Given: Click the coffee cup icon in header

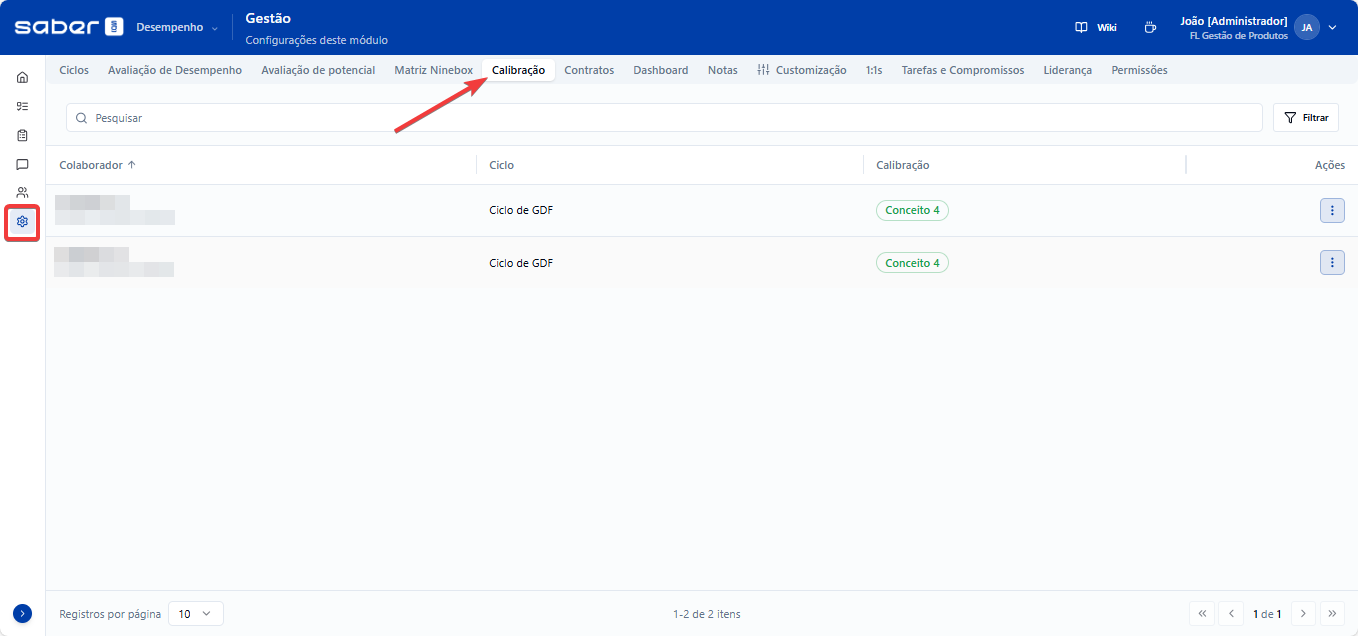Looking at the screenshot, I should tap(1150, 27).
